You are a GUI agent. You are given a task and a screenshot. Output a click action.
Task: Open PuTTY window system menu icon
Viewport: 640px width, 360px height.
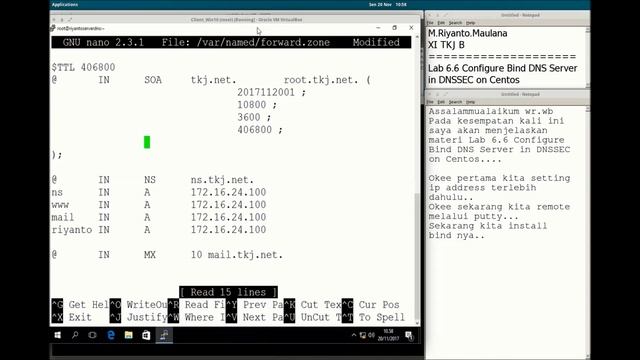click(53, 28)
